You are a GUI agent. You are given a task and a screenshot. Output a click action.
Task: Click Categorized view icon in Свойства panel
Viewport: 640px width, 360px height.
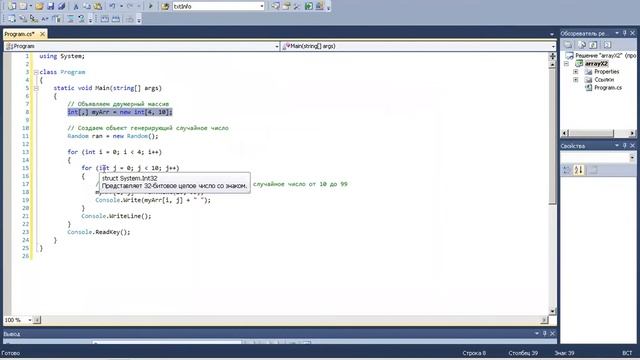tap(567, 170)
